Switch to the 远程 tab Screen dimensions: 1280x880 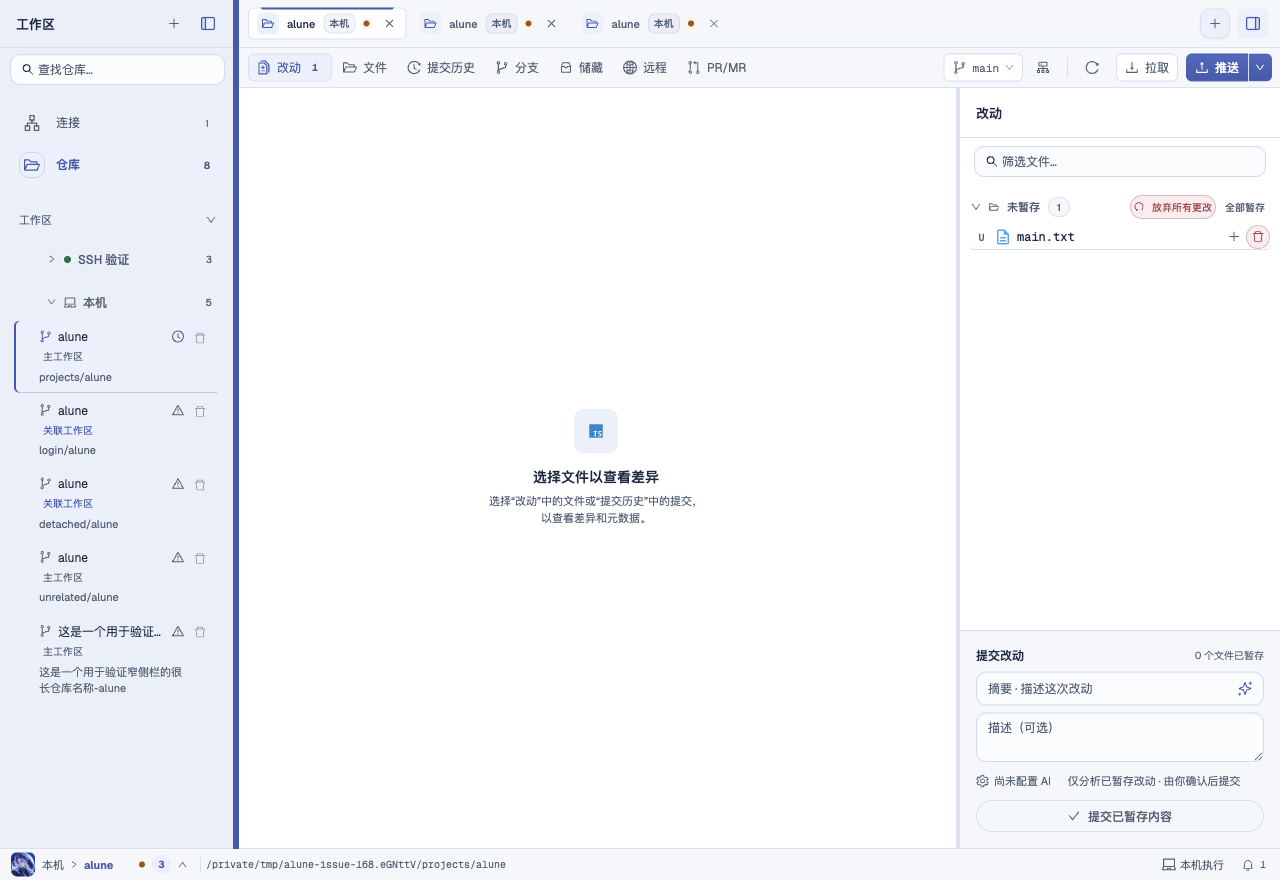tap(645, 68)
